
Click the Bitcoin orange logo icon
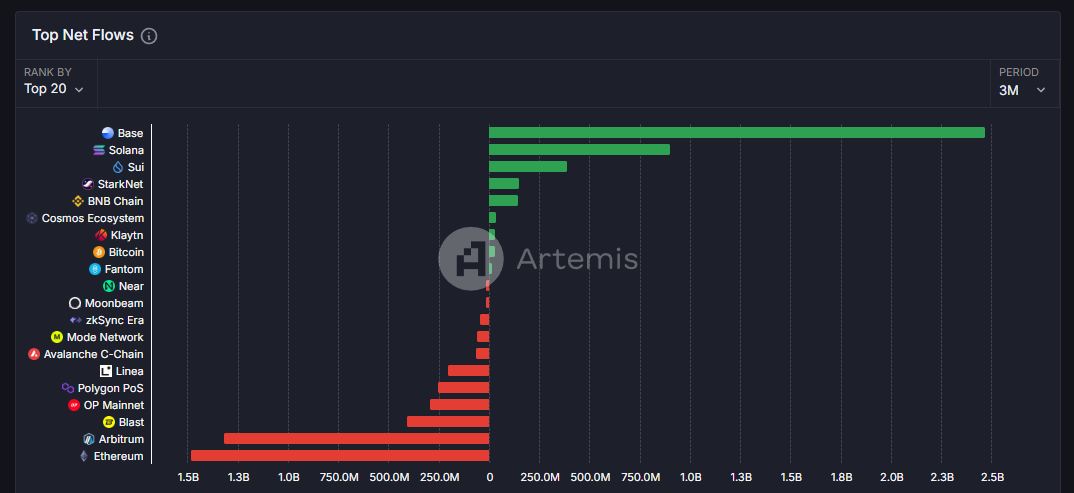click(x=99, y=252)
